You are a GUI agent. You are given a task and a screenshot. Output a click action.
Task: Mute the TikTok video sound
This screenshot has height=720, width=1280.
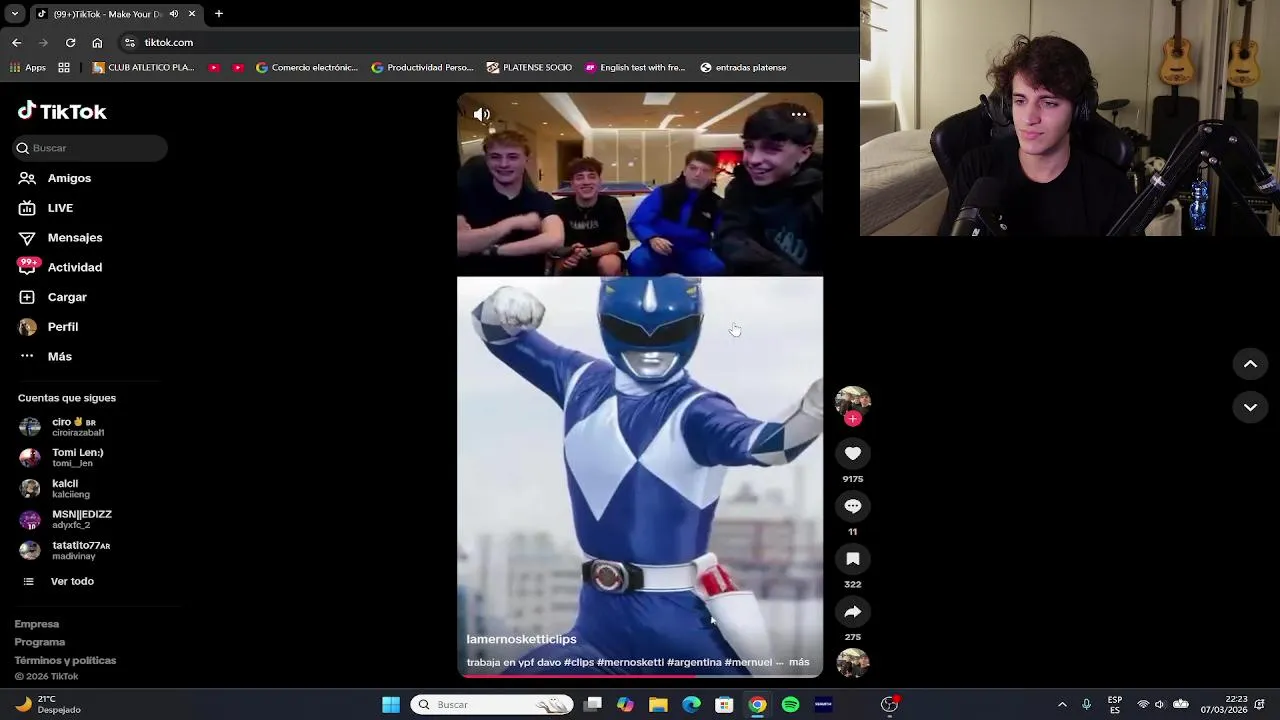pos(481,114)
